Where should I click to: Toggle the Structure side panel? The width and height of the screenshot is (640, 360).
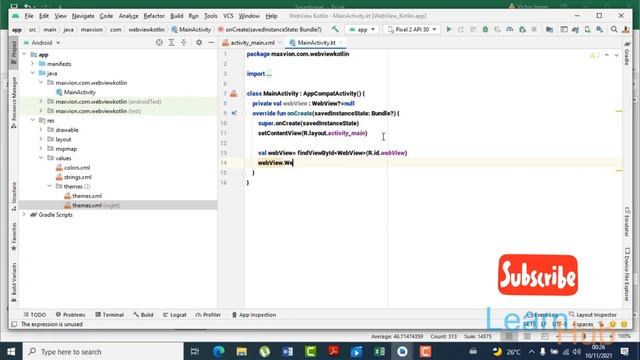tap(14, 196)
